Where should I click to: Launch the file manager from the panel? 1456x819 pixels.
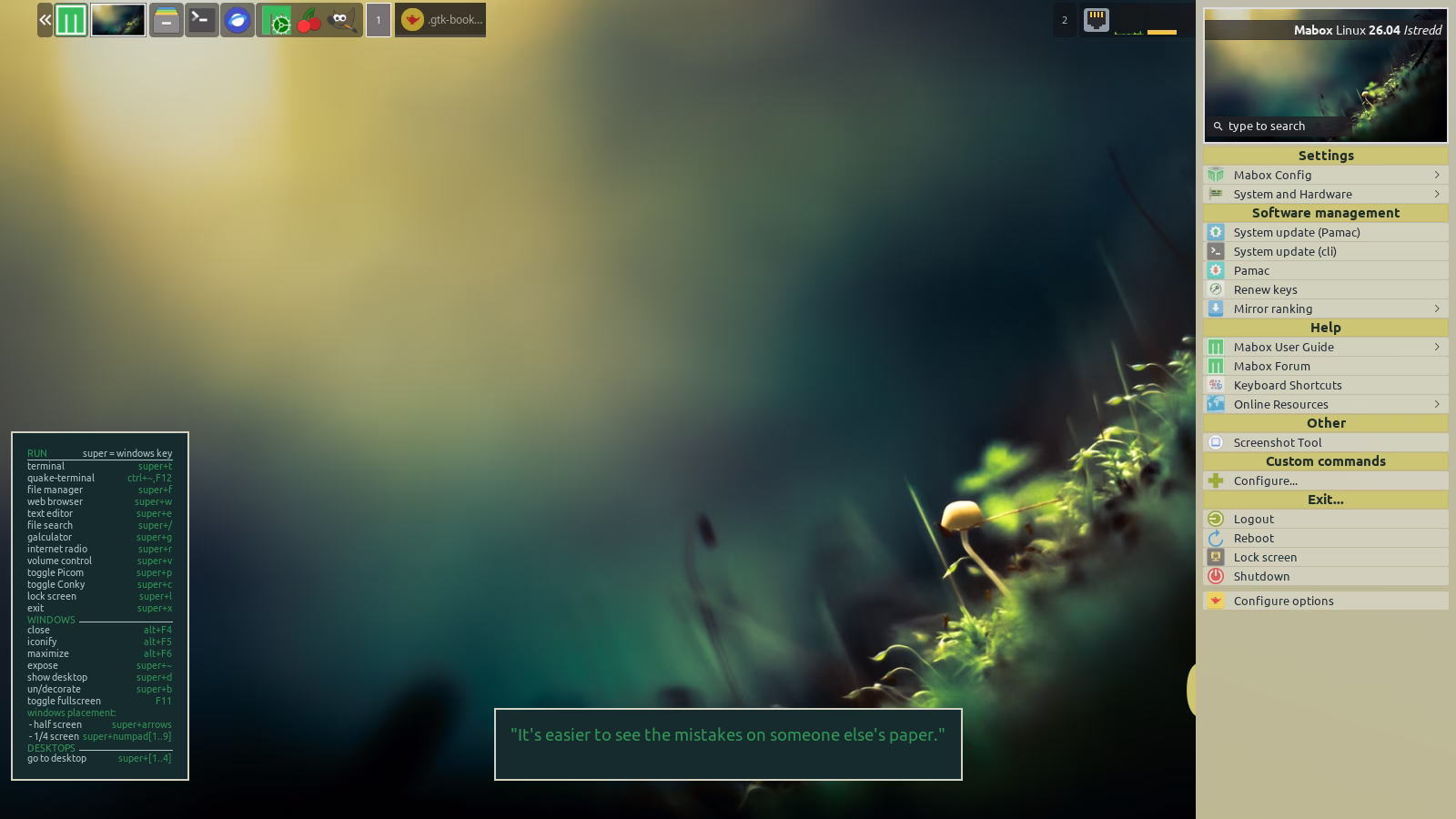click(x=166, y=20)
